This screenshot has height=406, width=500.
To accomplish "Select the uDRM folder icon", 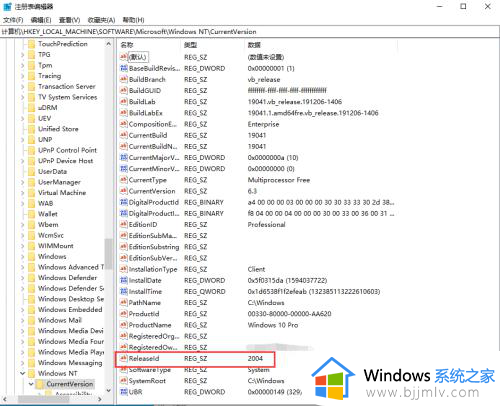I will coord(32,108).
